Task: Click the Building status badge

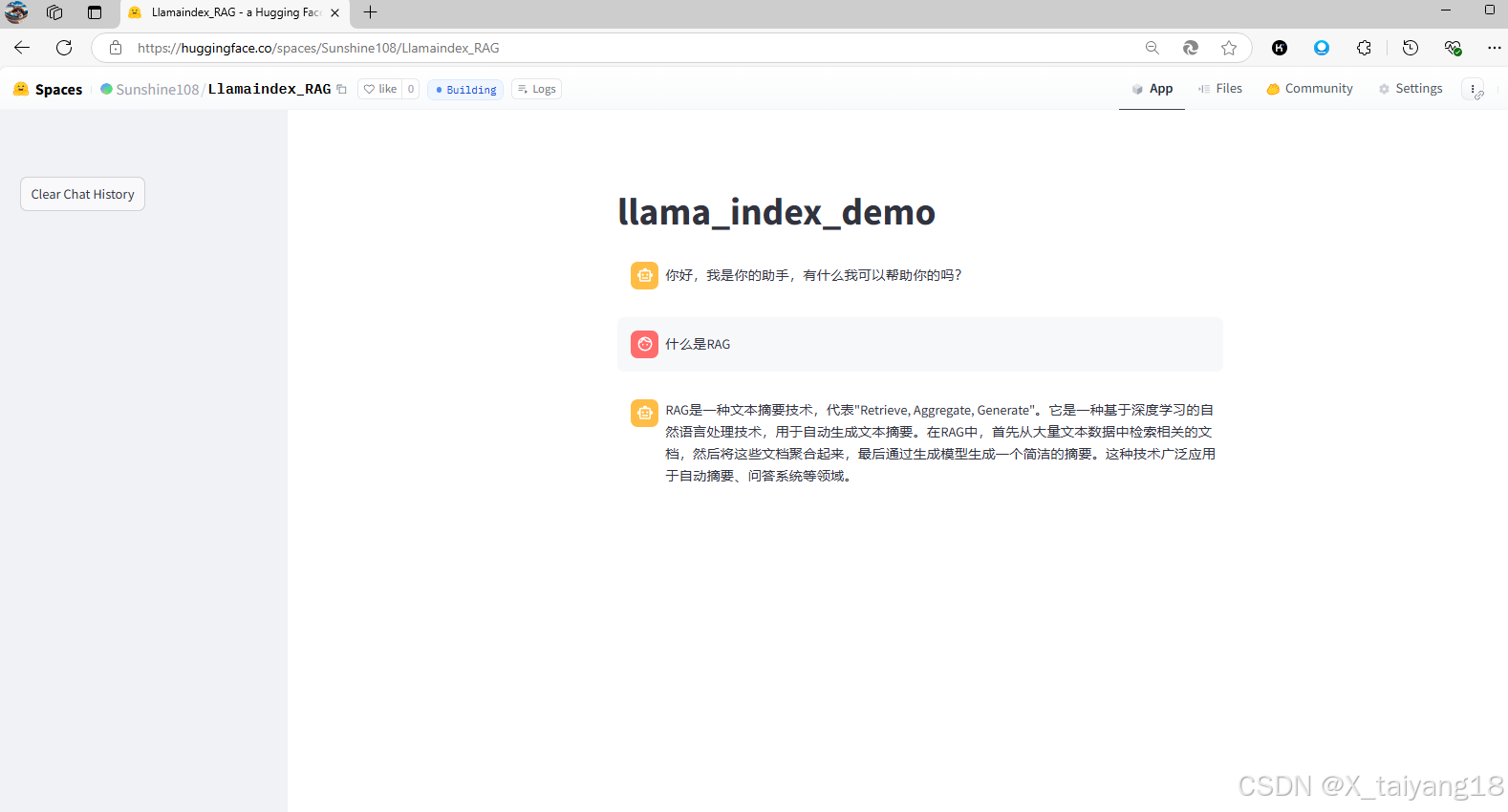Action: pos(465,90)
